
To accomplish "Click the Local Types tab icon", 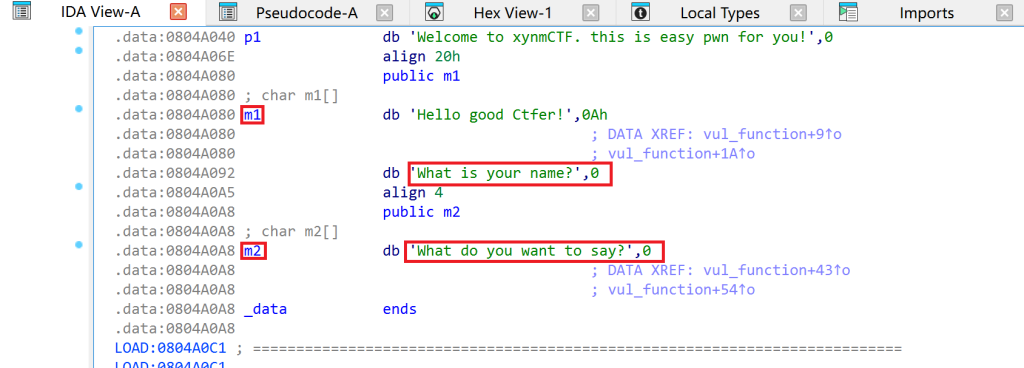I will click(x=641, y=12).
